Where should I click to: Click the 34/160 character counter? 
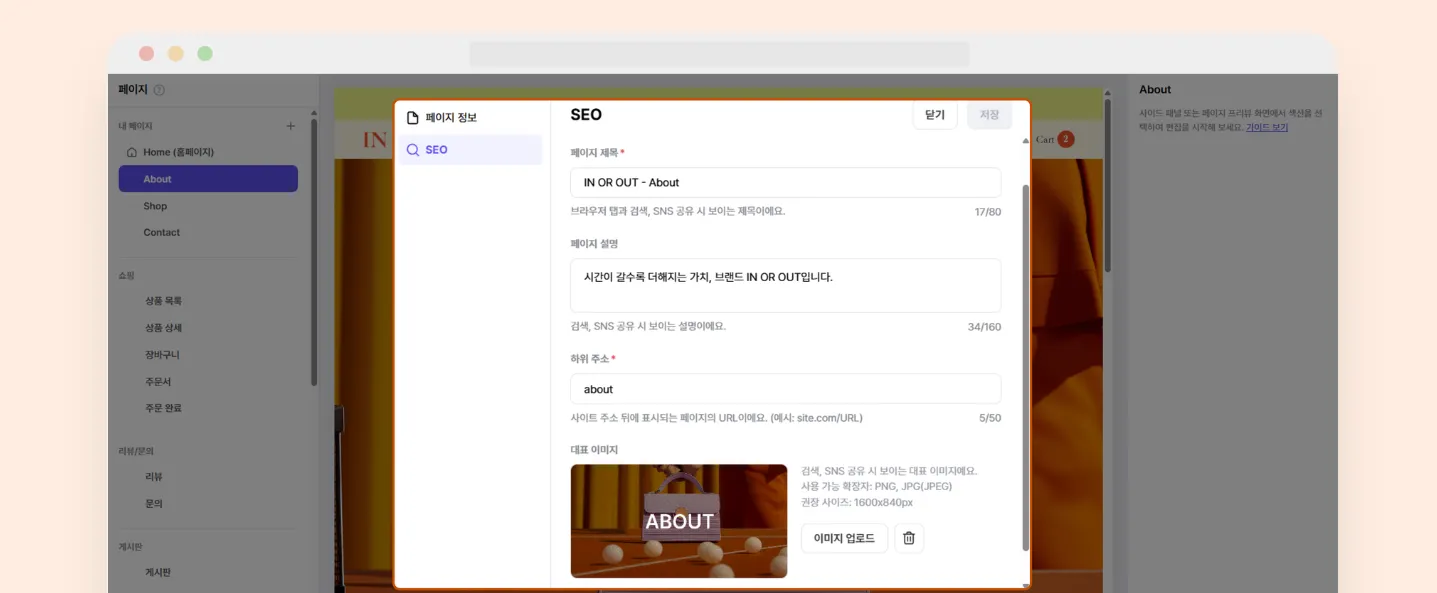(x=984, y=327)
